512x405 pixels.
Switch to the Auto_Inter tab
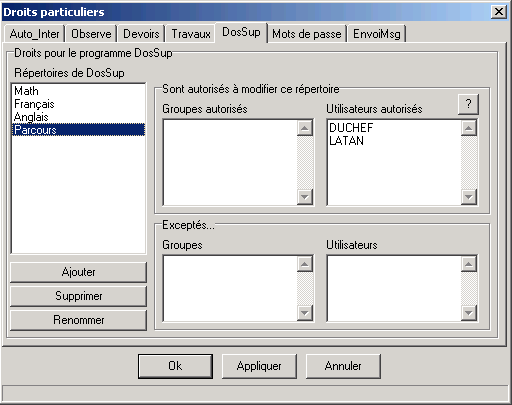34,34
